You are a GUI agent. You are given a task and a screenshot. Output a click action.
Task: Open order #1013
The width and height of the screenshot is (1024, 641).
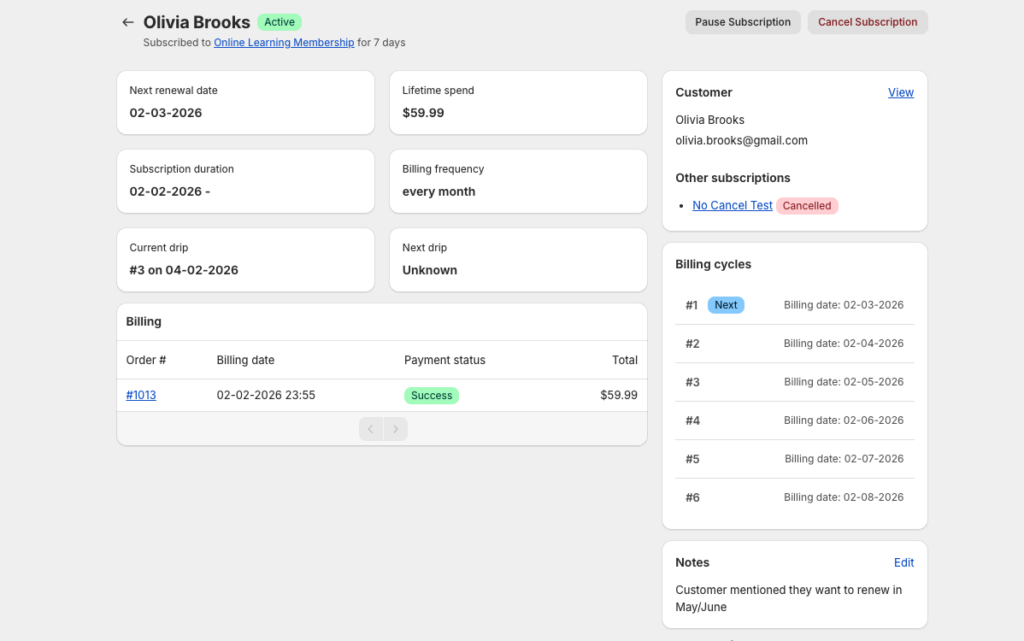[x=141, y=395]
